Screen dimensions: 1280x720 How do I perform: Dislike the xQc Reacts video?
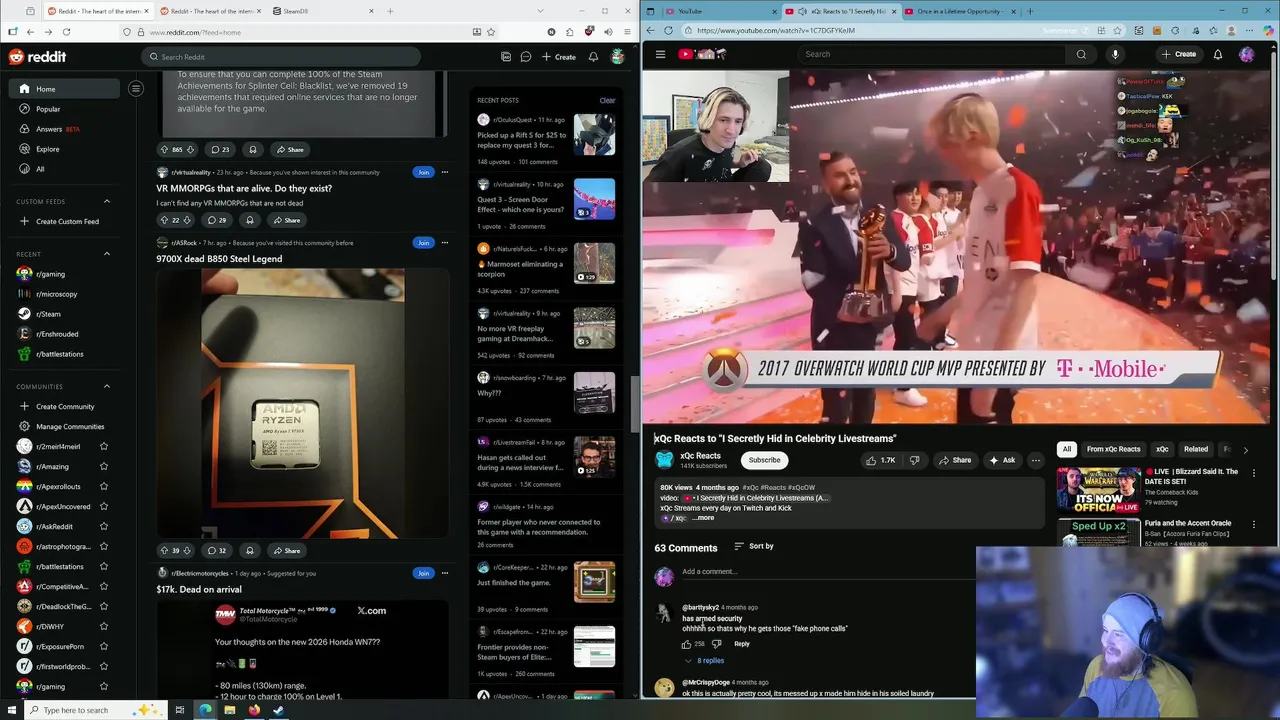pyautogui.click(x=914, y=460)
